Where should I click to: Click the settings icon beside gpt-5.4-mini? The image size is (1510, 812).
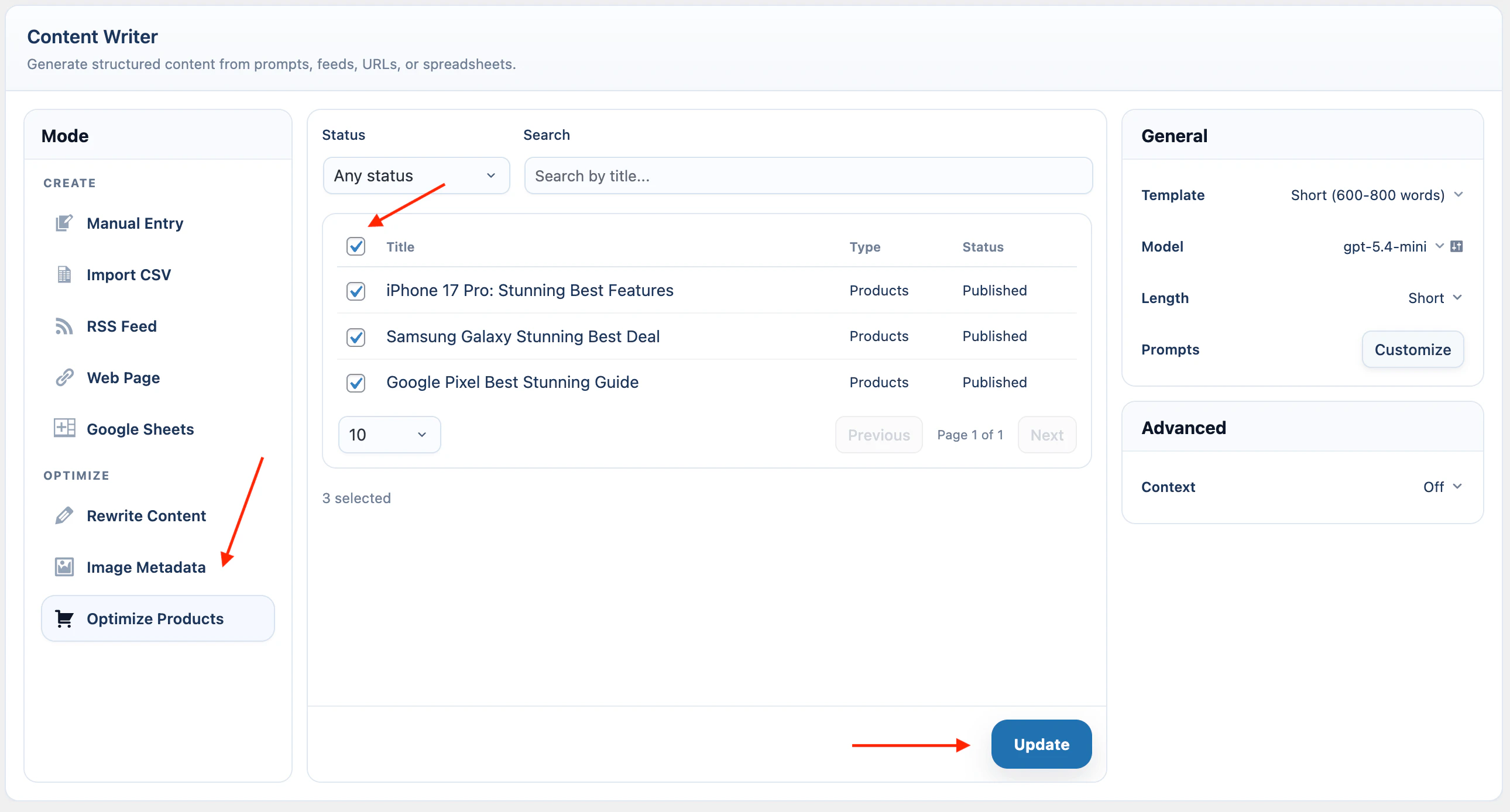pyautogui.click(x=1457, y=247)
